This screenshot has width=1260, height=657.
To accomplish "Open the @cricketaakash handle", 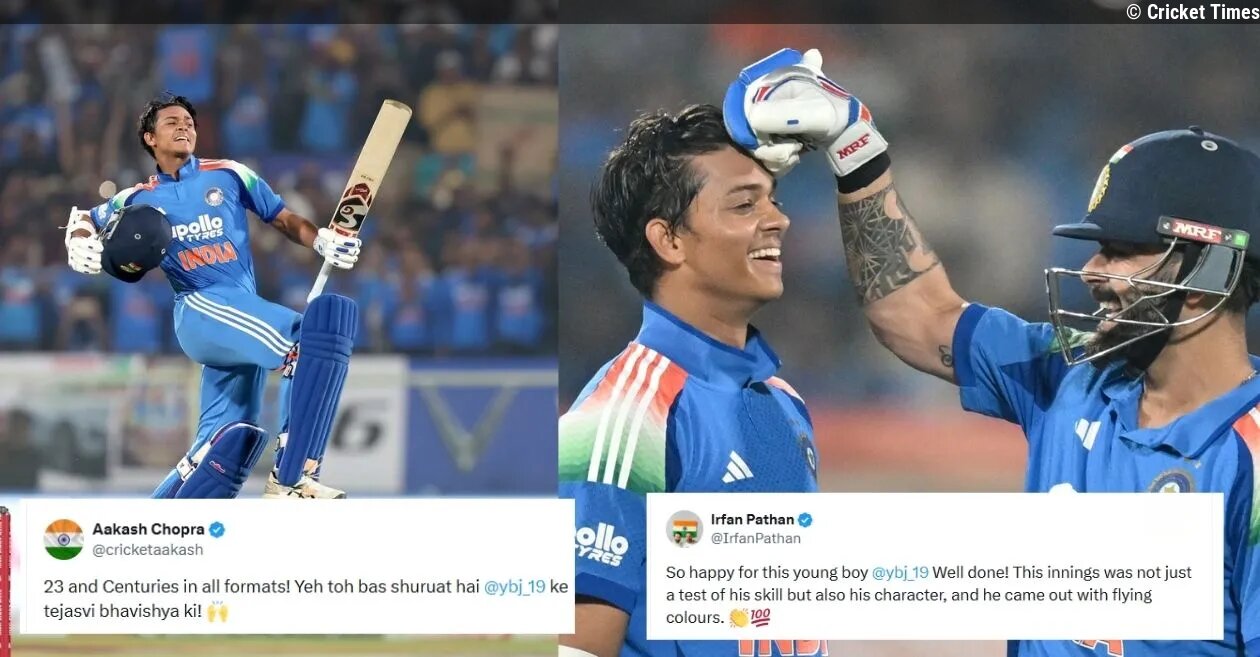I will (x=147, y=549).
